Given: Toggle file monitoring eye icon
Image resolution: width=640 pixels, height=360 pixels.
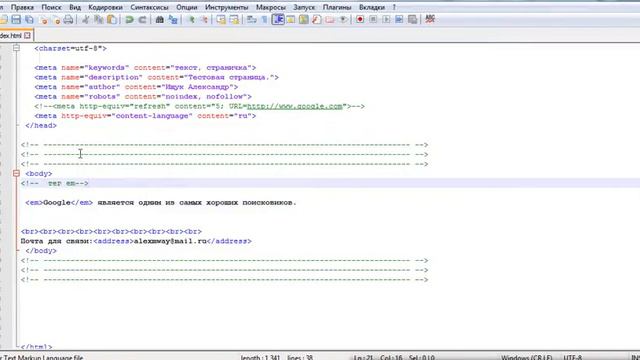Looking at the screenshot, I should tap(343, 19).
